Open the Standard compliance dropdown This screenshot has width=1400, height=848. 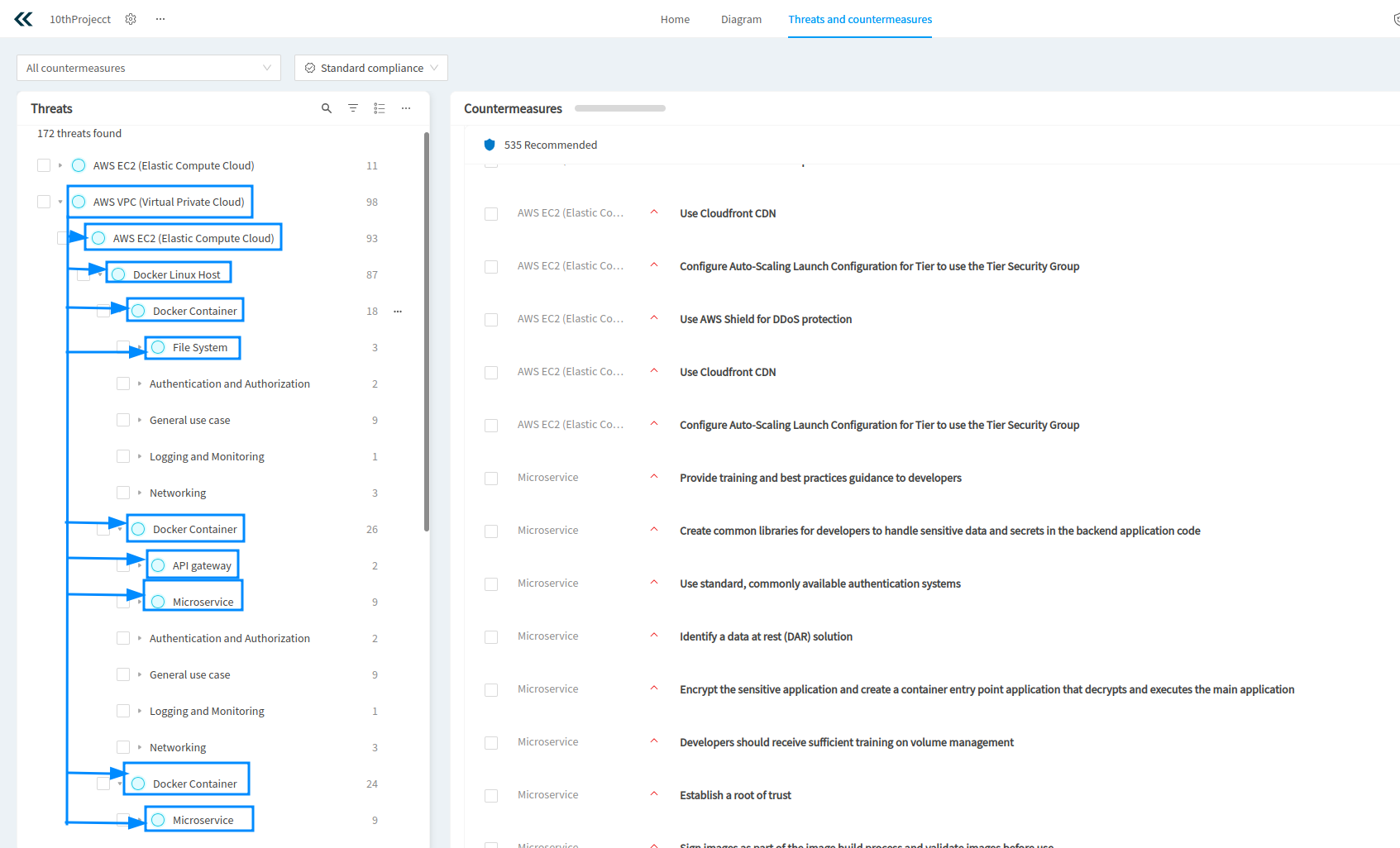click(x=371, y=68)
